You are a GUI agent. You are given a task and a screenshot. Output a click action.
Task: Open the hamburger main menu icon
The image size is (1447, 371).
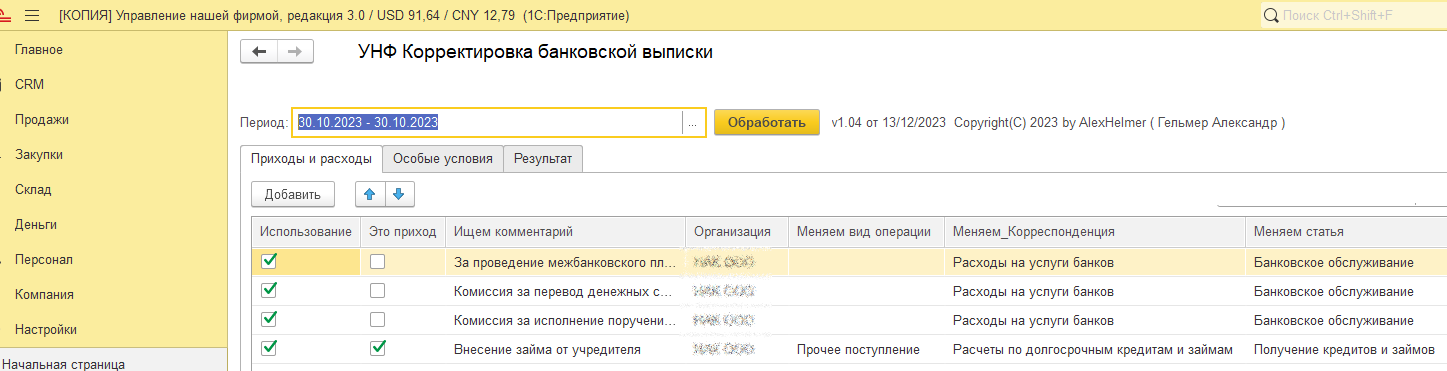31,15
